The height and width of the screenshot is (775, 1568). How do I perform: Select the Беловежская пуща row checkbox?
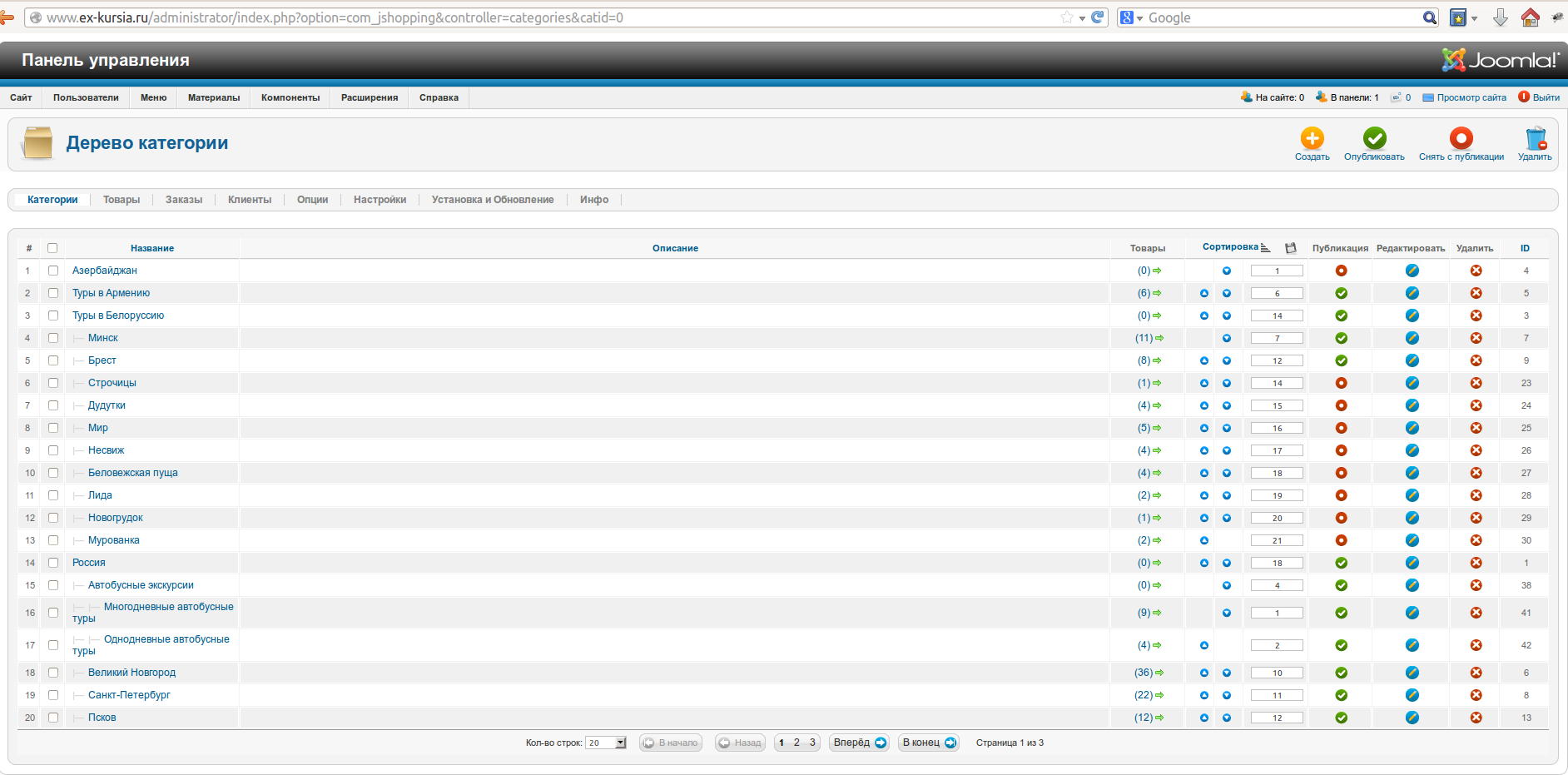53,473
